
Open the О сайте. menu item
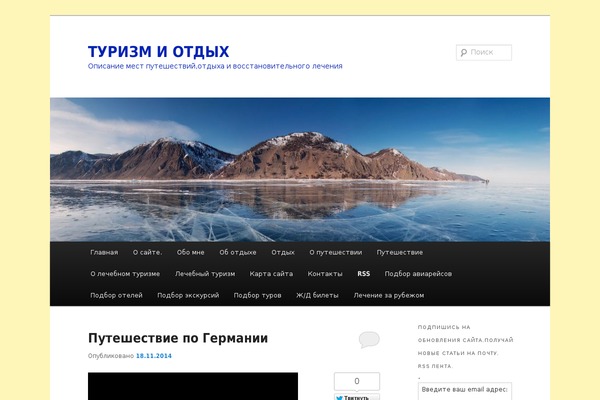[147, 252]
